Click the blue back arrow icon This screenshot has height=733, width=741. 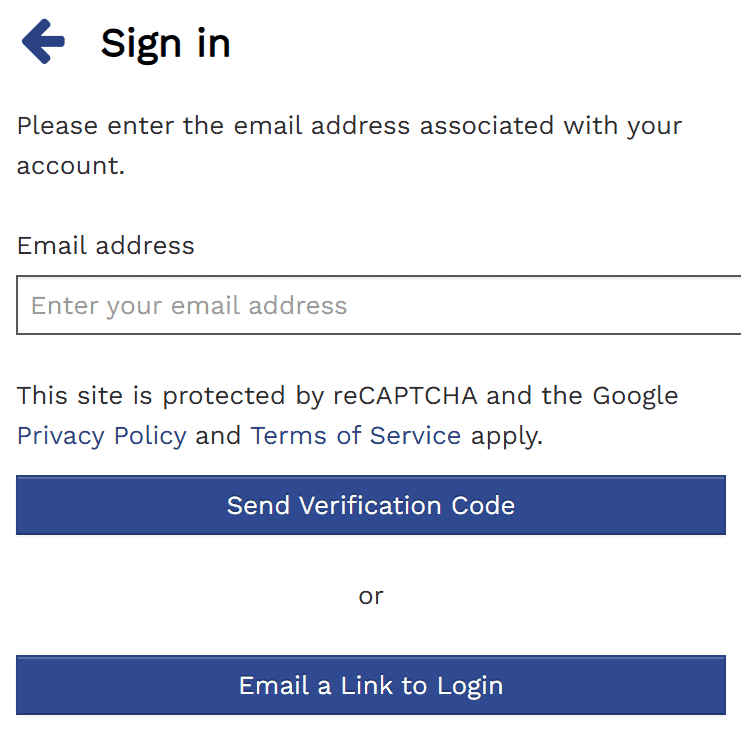click(43, 43)
